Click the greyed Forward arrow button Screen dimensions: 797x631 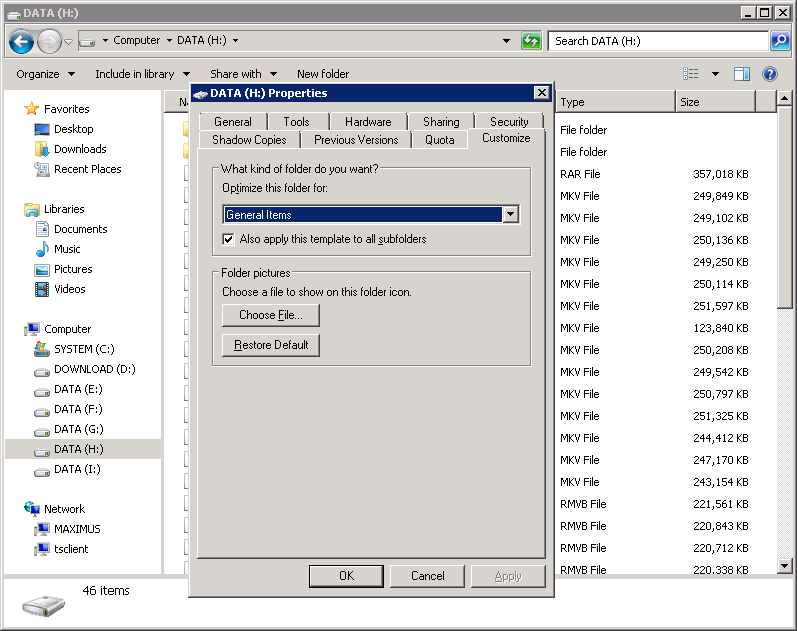click(x=49, y=41)
